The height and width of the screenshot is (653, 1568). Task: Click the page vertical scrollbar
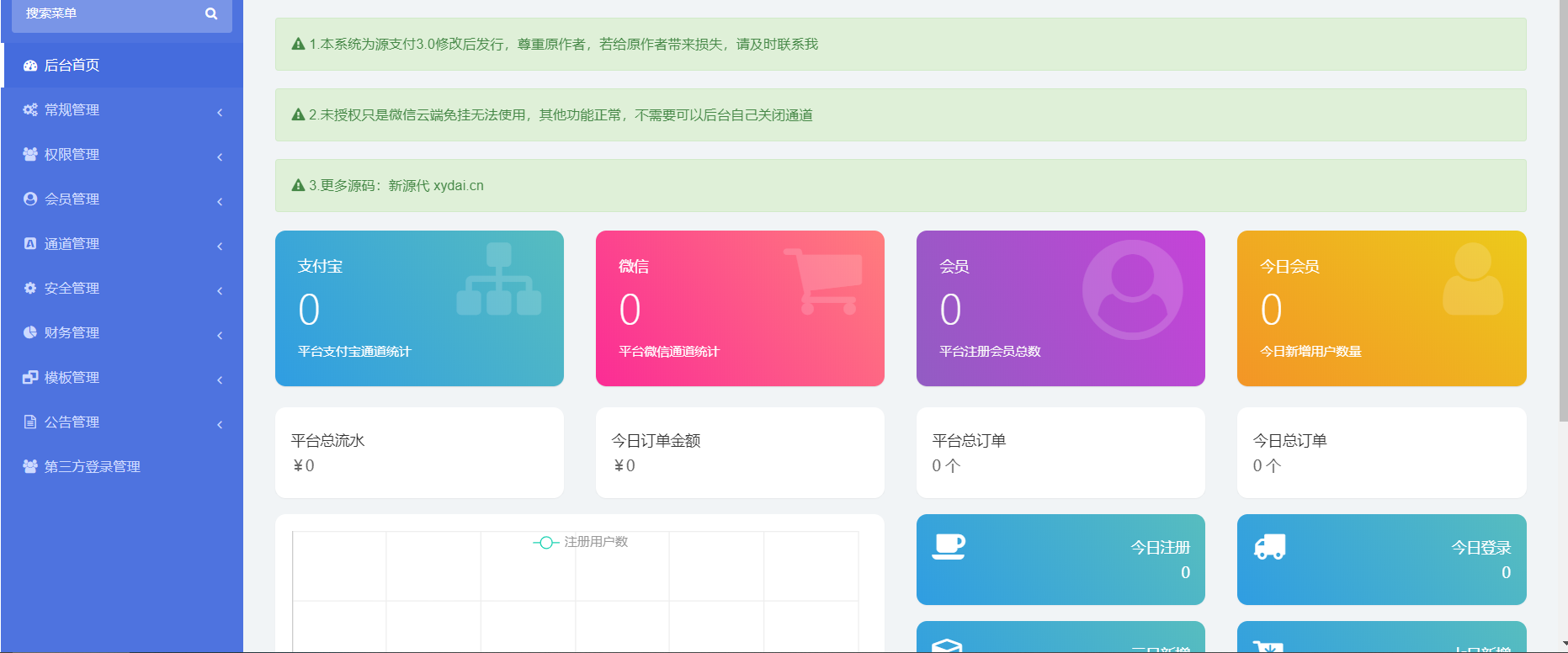1563,210
